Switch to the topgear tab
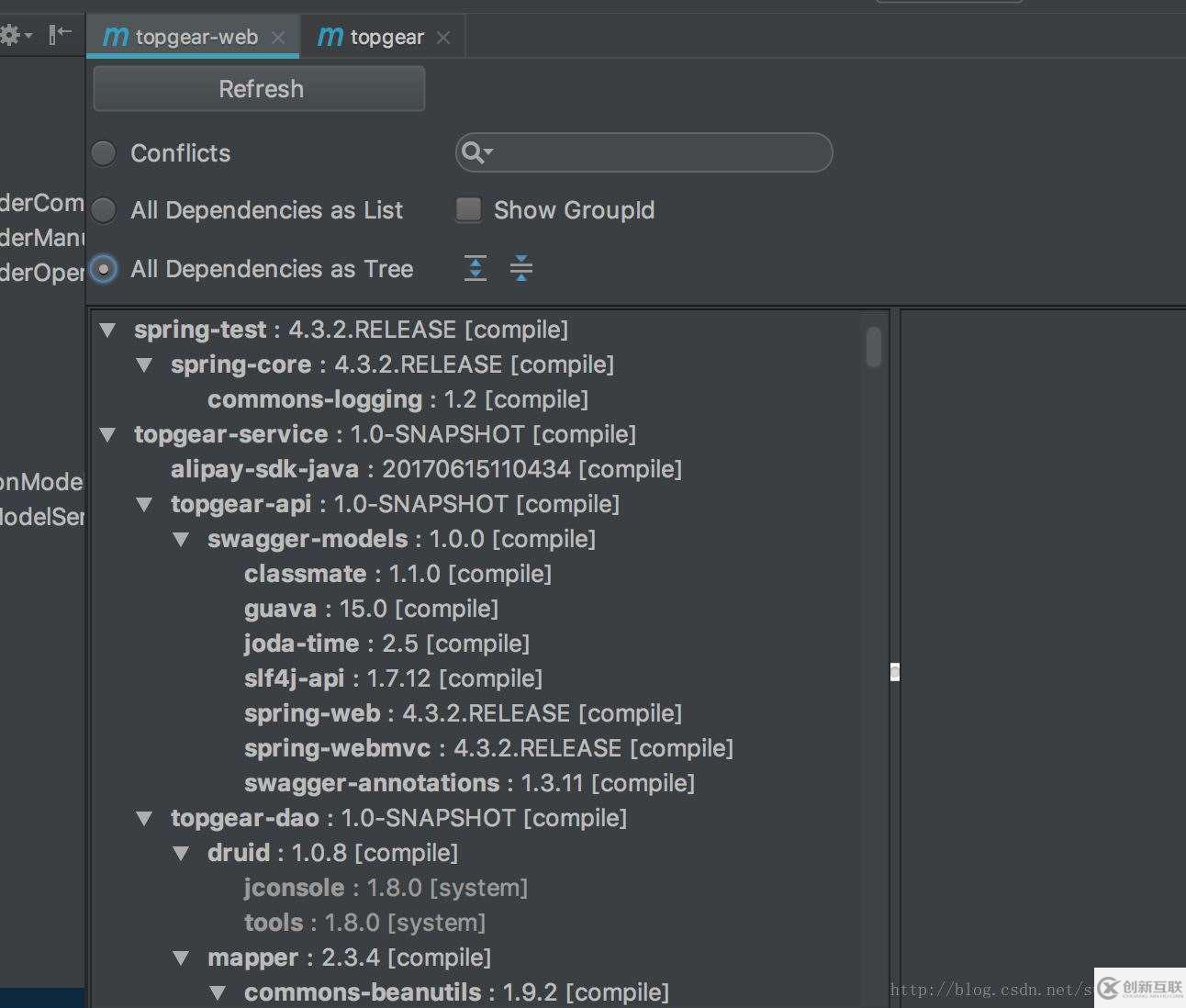This screenshot has height=1008, width=1186. coord(384,37)
